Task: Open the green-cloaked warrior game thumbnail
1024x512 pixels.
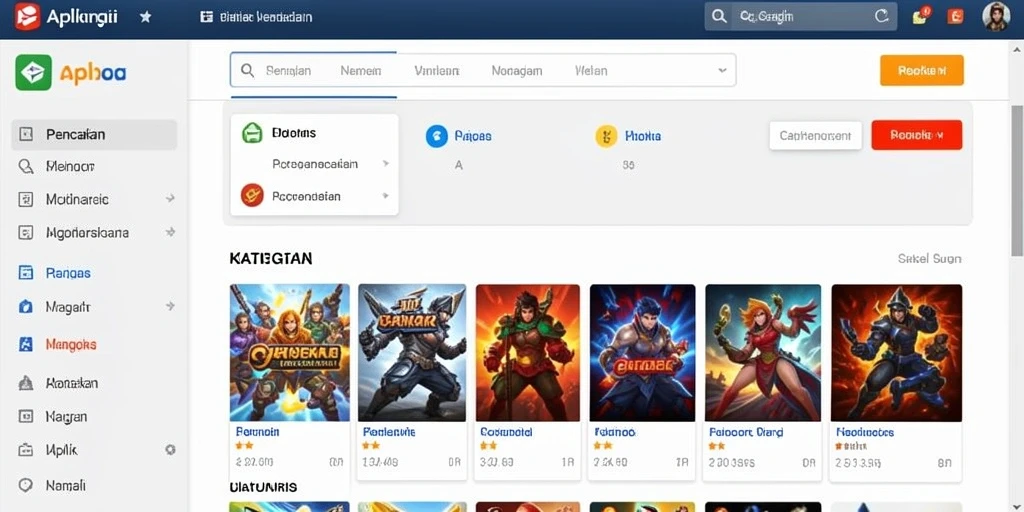Action: [527, 353]
